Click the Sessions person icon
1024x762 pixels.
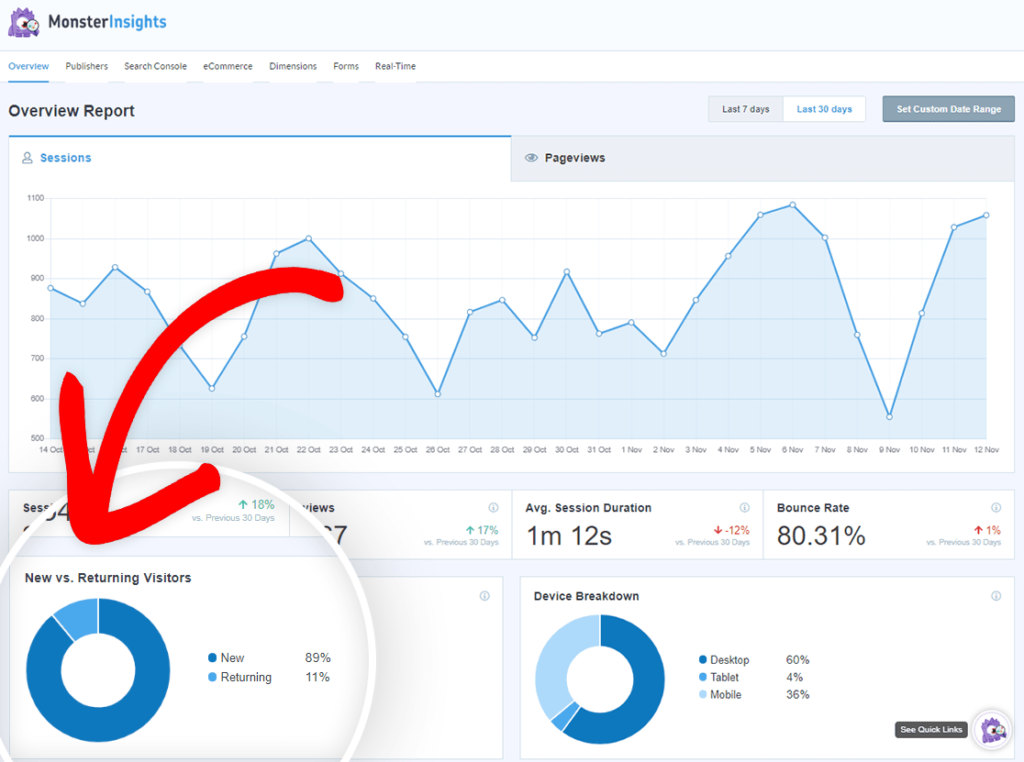point(27,158)
